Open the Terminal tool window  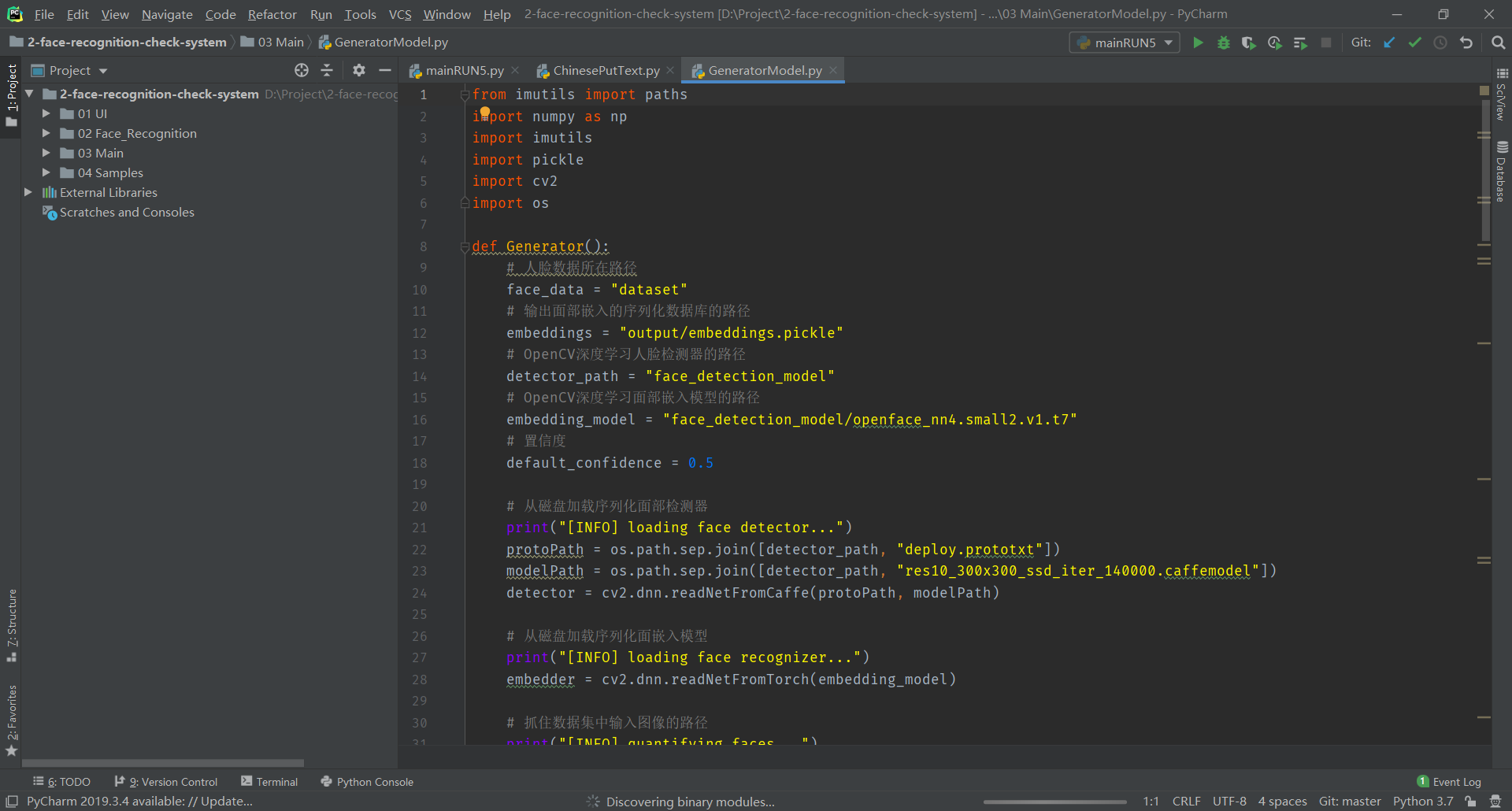(x=269, y=782)
